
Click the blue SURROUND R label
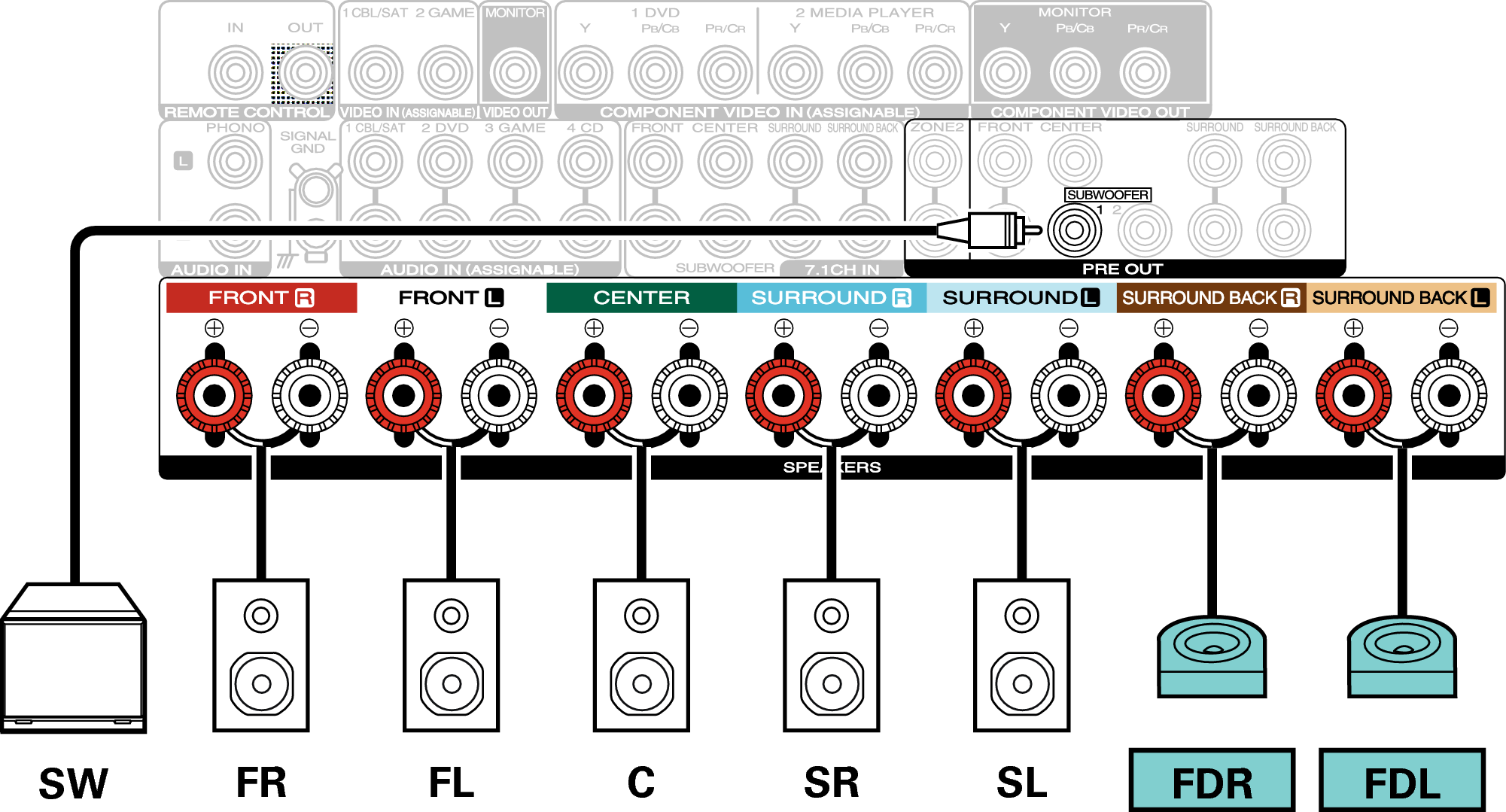click(831, 298)
